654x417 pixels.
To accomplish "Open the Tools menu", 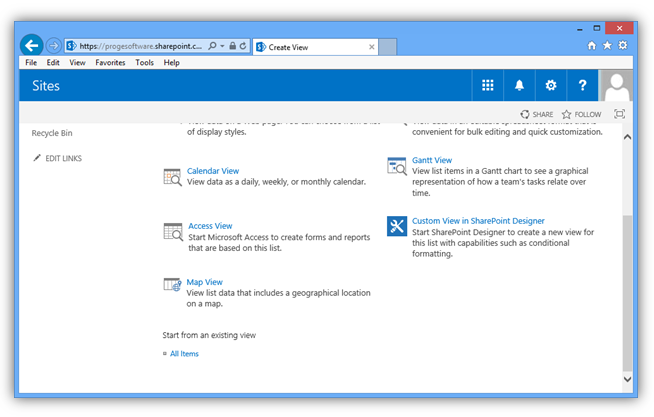I will pos(144,63).
